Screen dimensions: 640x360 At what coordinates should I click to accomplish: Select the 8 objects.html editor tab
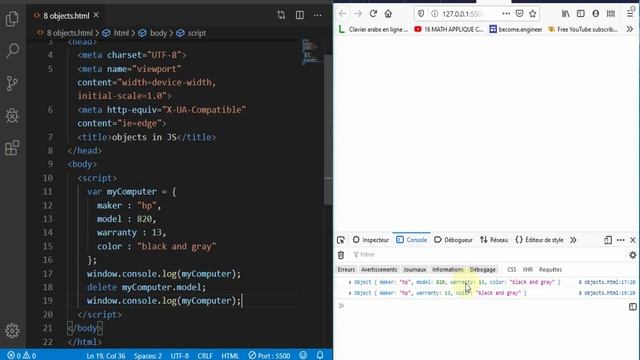[x=66, y=16]
